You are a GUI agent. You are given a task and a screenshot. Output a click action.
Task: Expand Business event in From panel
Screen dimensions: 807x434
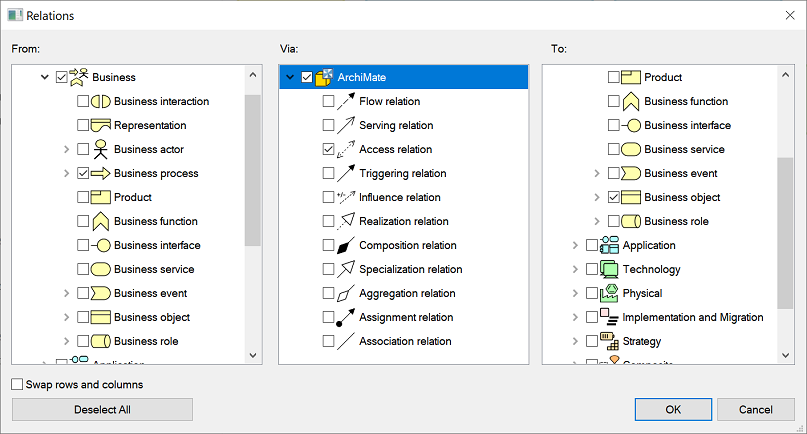point(67,293)
